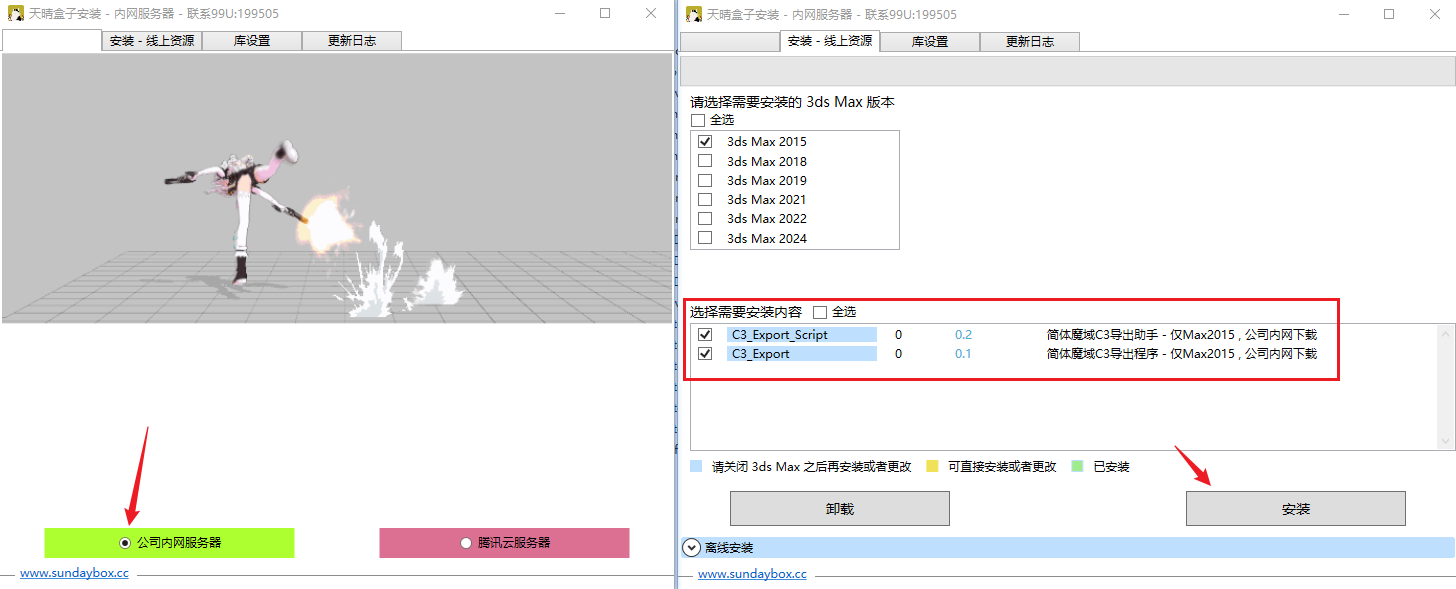Screen dimensions: 1456x589
Task: Select the 腾讯云服务器 radio button
Action: tap(465, 543)
